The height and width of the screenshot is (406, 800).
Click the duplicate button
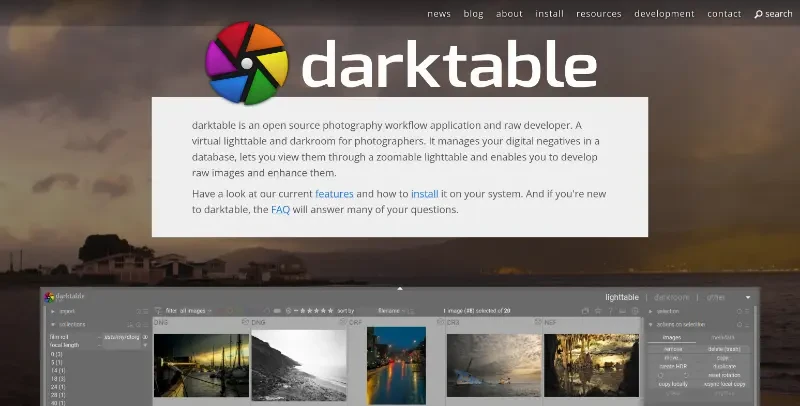coord(724,366)
